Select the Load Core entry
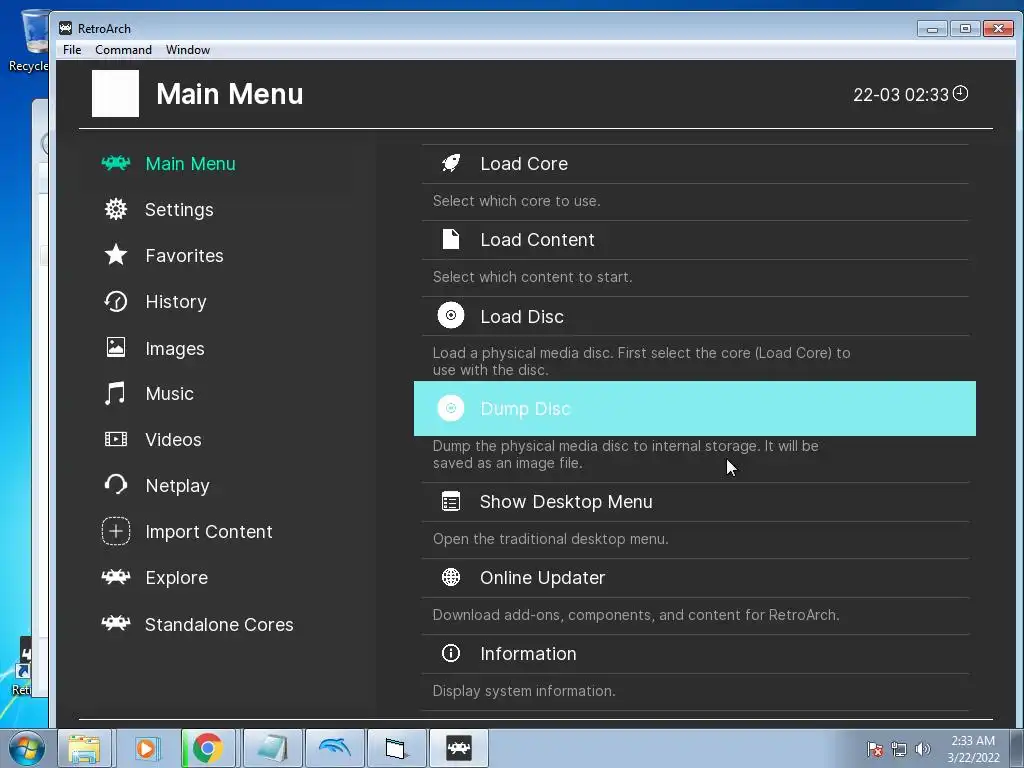 pyautogui.click(x=695, y=164)
